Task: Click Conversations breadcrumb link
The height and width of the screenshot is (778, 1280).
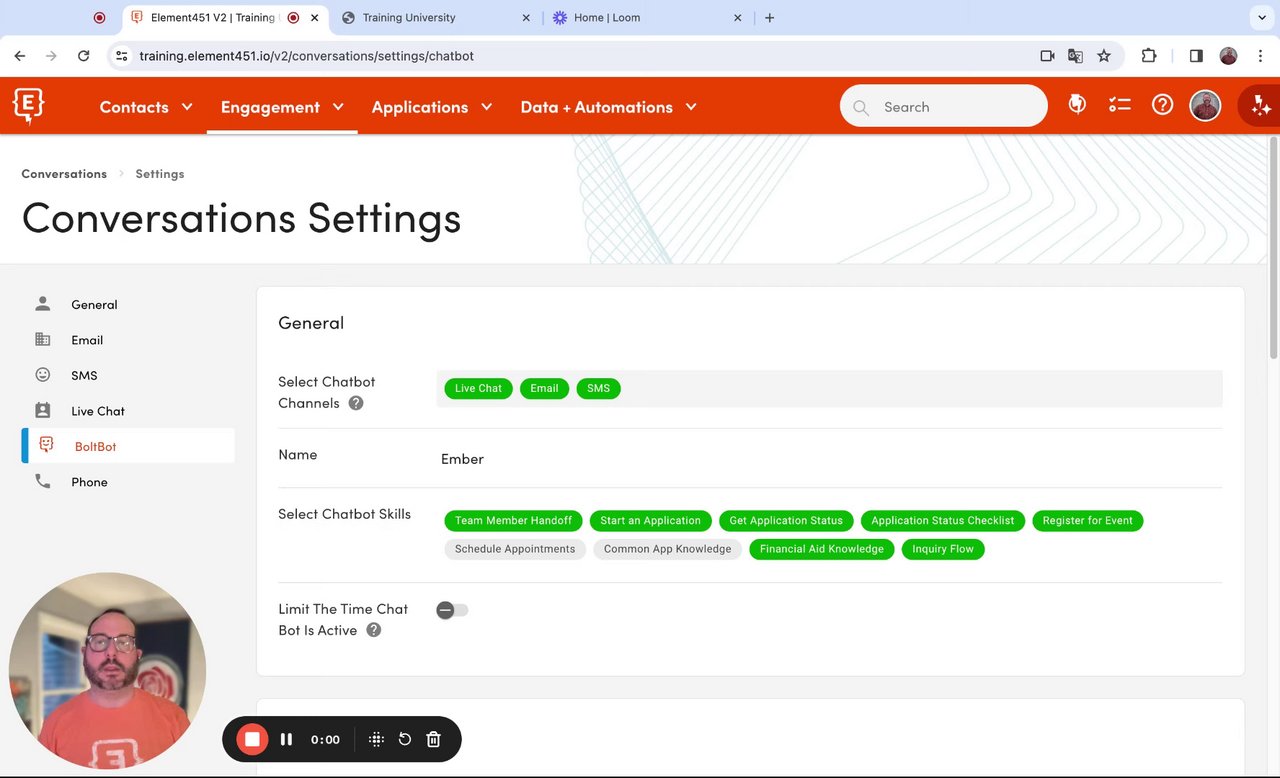Action: [x=64, y=174]
